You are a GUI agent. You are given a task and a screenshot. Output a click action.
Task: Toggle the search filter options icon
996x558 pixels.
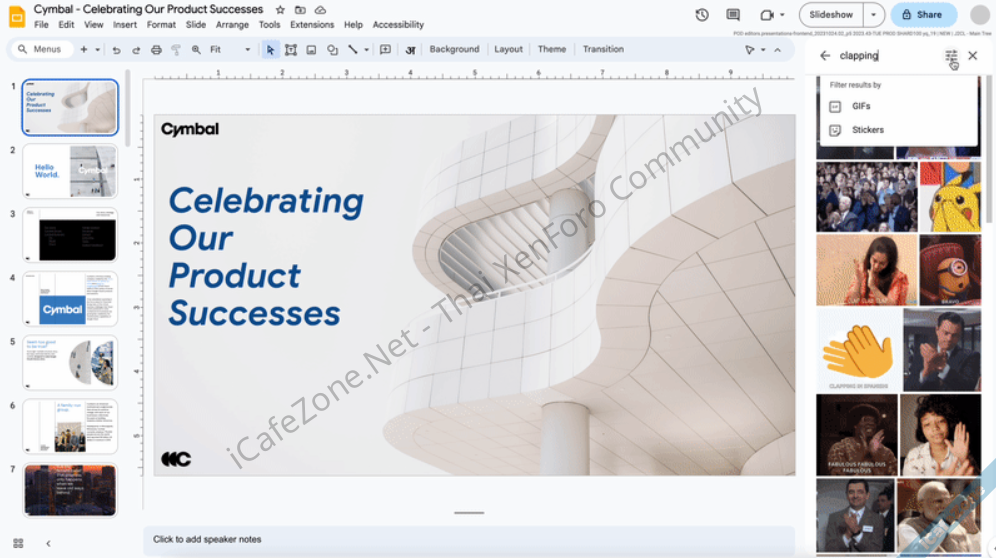click(x=951, y=56)
